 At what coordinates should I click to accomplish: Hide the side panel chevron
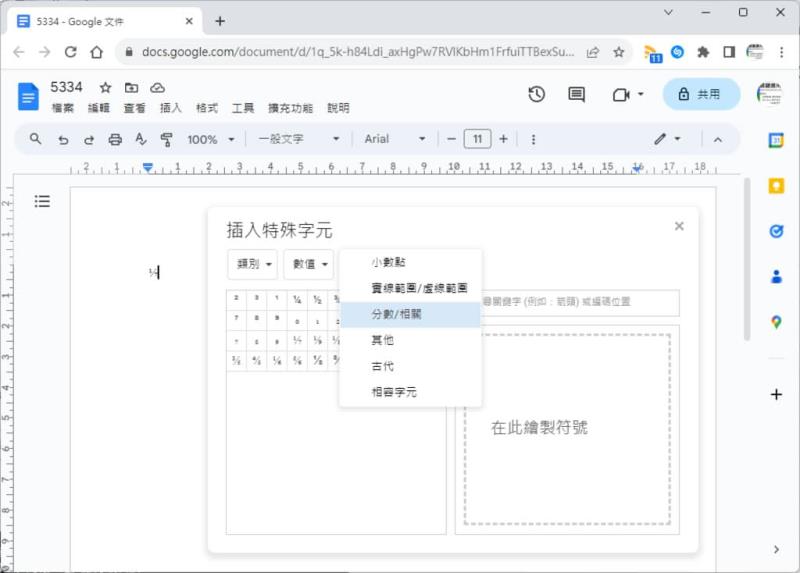click(x=776, y=550)
